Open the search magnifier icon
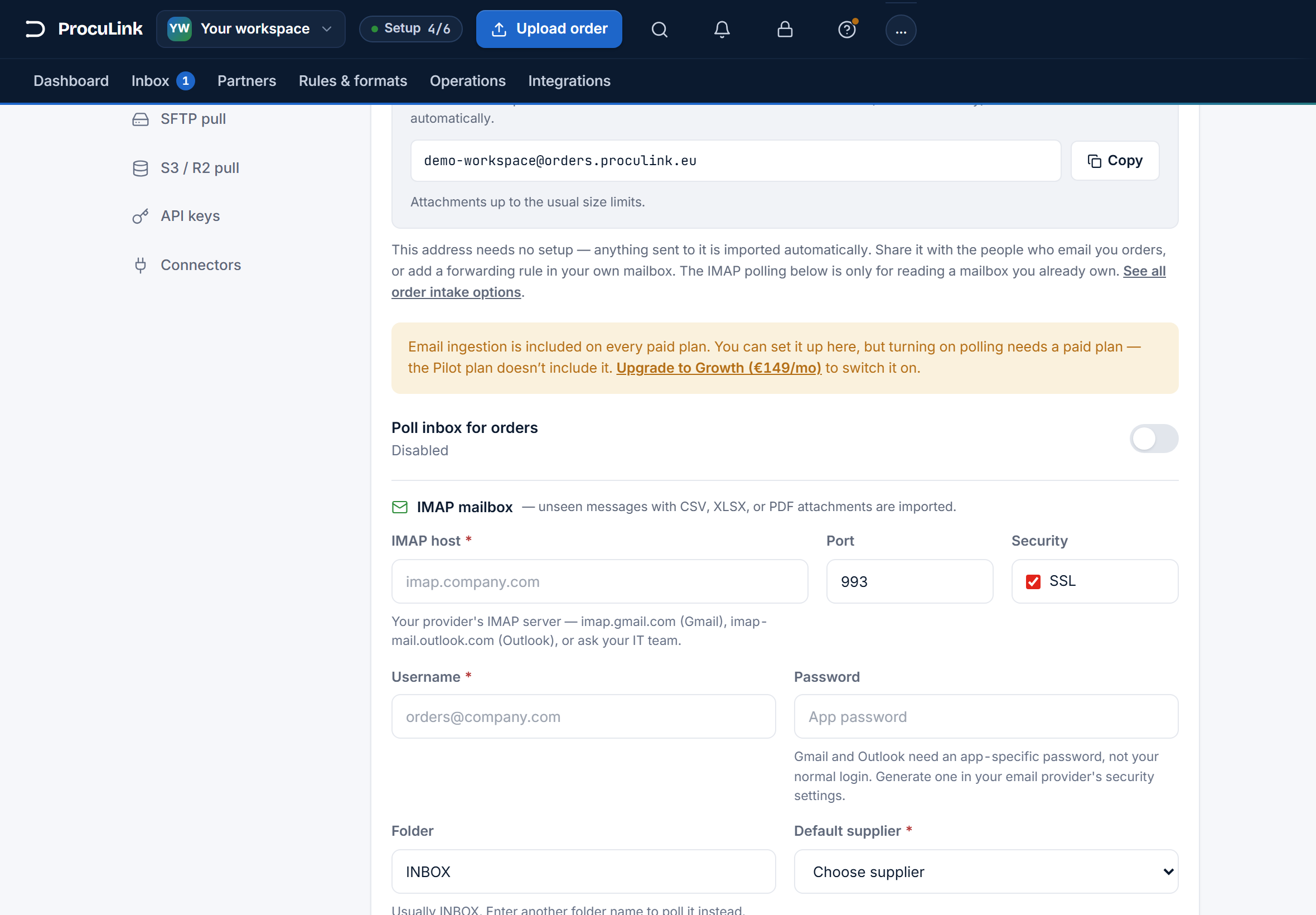 [660, 29]
